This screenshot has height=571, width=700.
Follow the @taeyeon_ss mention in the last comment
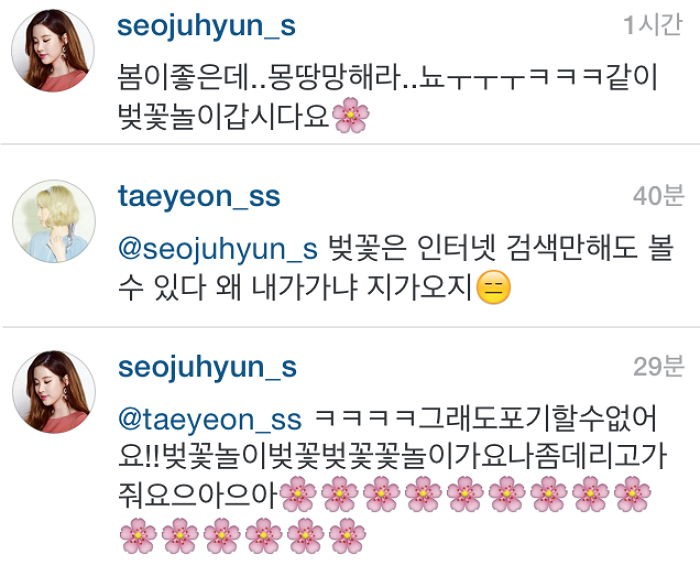[210, 420]
